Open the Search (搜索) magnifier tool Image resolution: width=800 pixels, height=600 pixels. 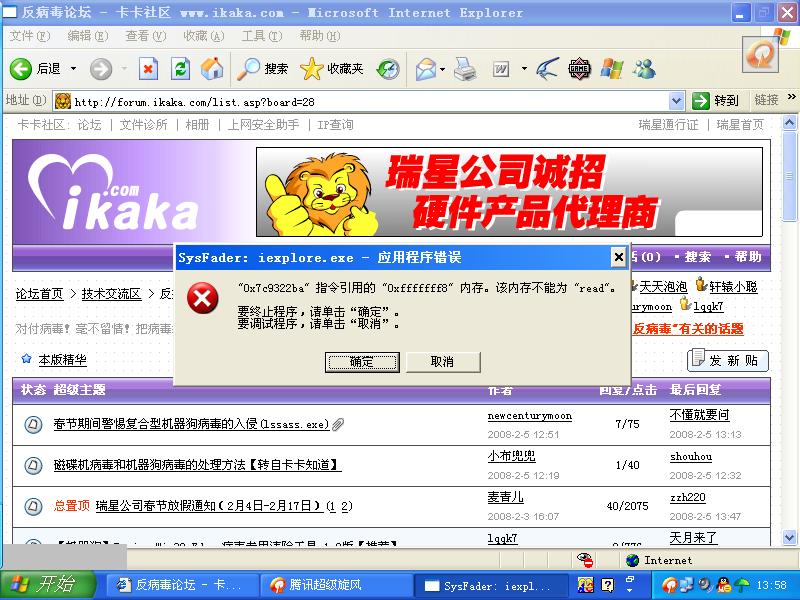pos(262,68)
